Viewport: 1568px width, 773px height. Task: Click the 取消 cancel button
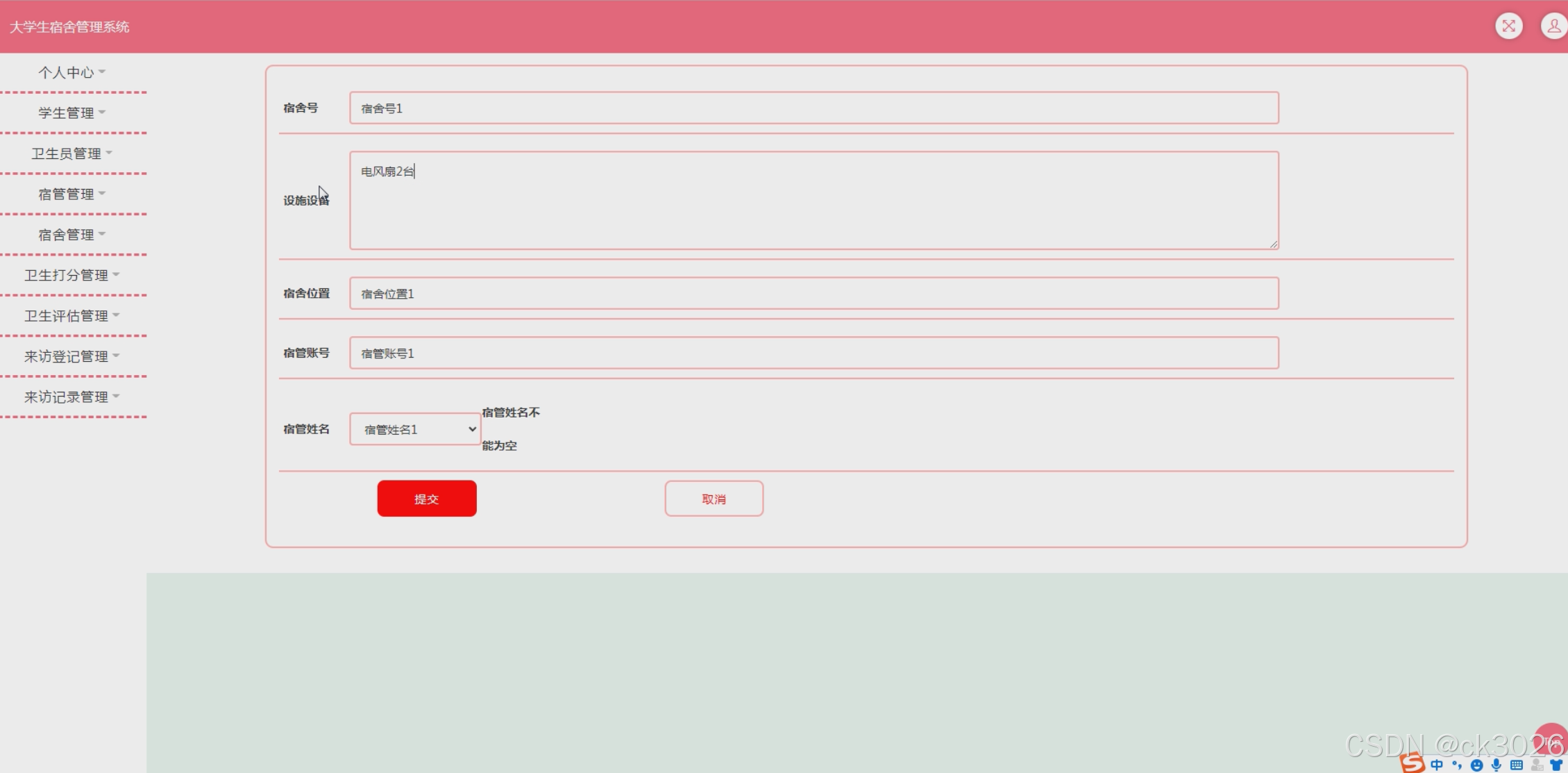tap(714, 499)
